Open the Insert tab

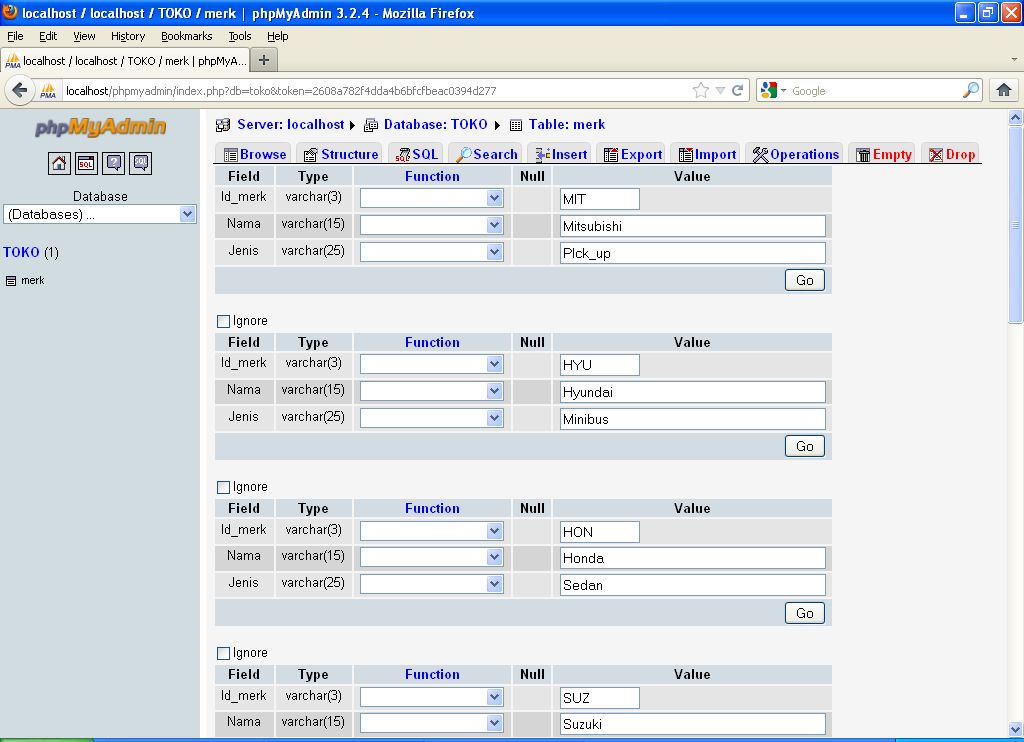[x=561, y=154]
